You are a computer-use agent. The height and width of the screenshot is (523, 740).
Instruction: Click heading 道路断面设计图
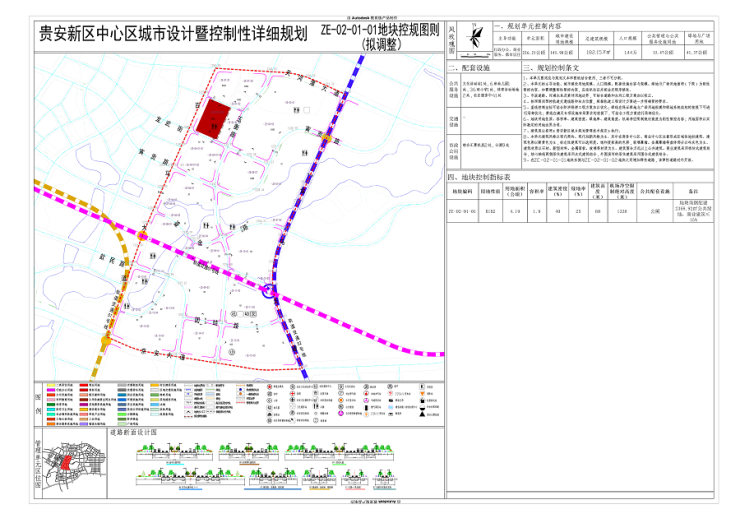click(134, 432)
